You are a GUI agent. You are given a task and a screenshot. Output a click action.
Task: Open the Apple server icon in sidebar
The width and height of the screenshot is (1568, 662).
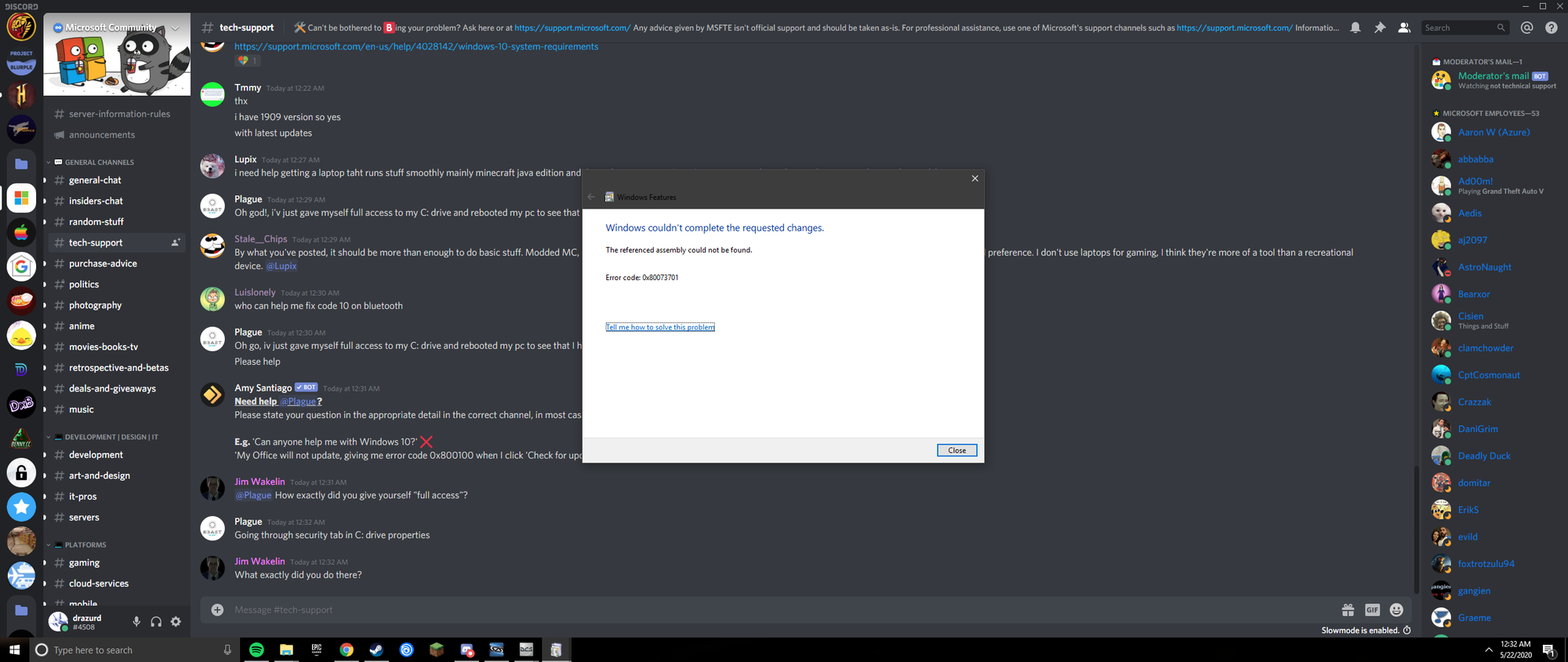pos(21,232)
